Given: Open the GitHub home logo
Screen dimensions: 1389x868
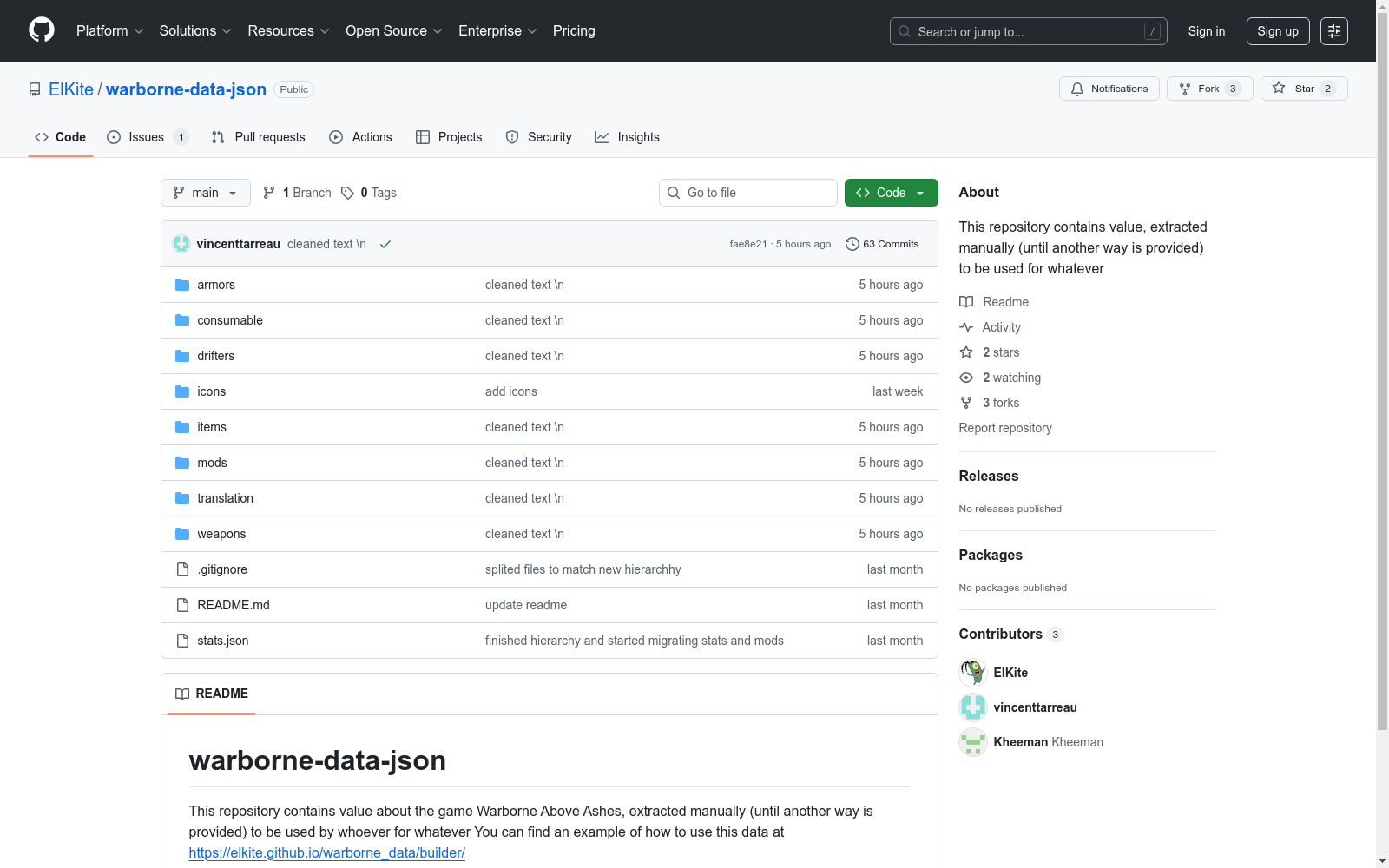Looking at the screenshot, I should [x=42, y=30].
